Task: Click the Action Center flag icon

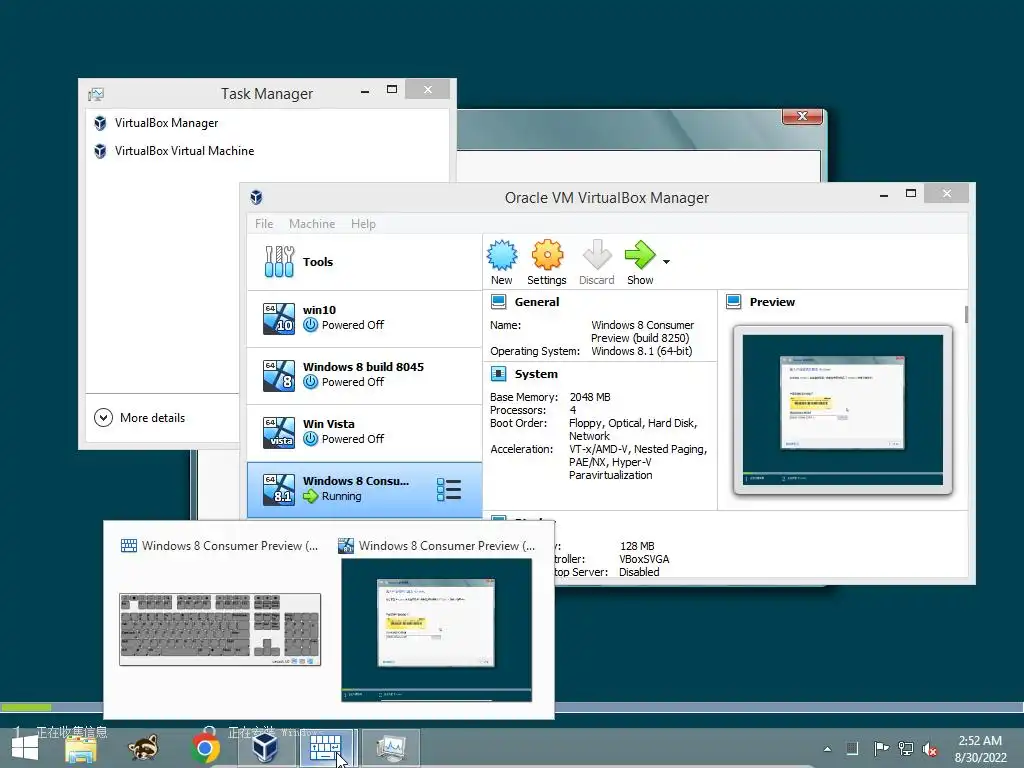Action: click(x=881, y=748)
